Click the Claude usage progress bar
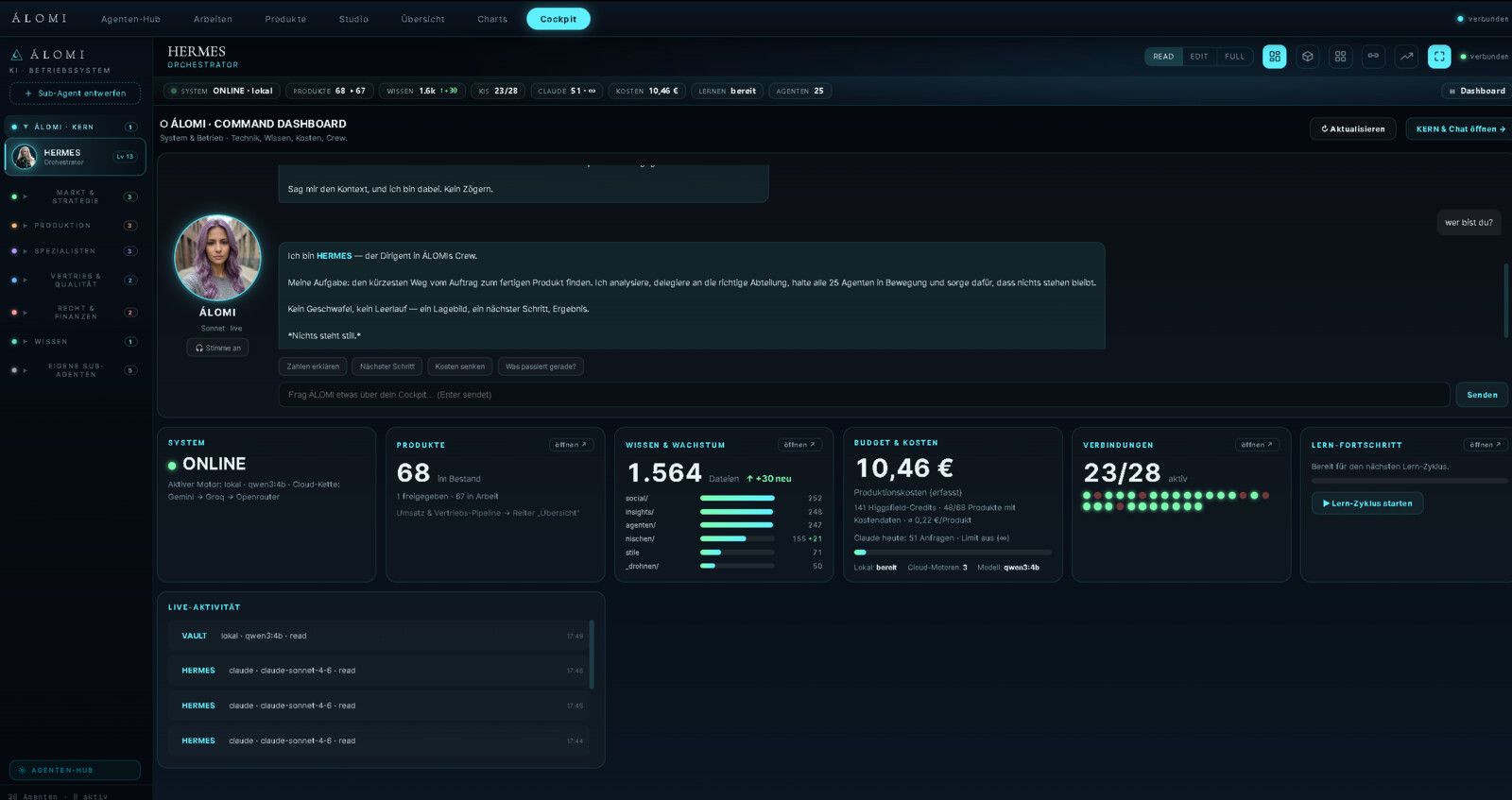1512x800 pixels. [953, 553]
